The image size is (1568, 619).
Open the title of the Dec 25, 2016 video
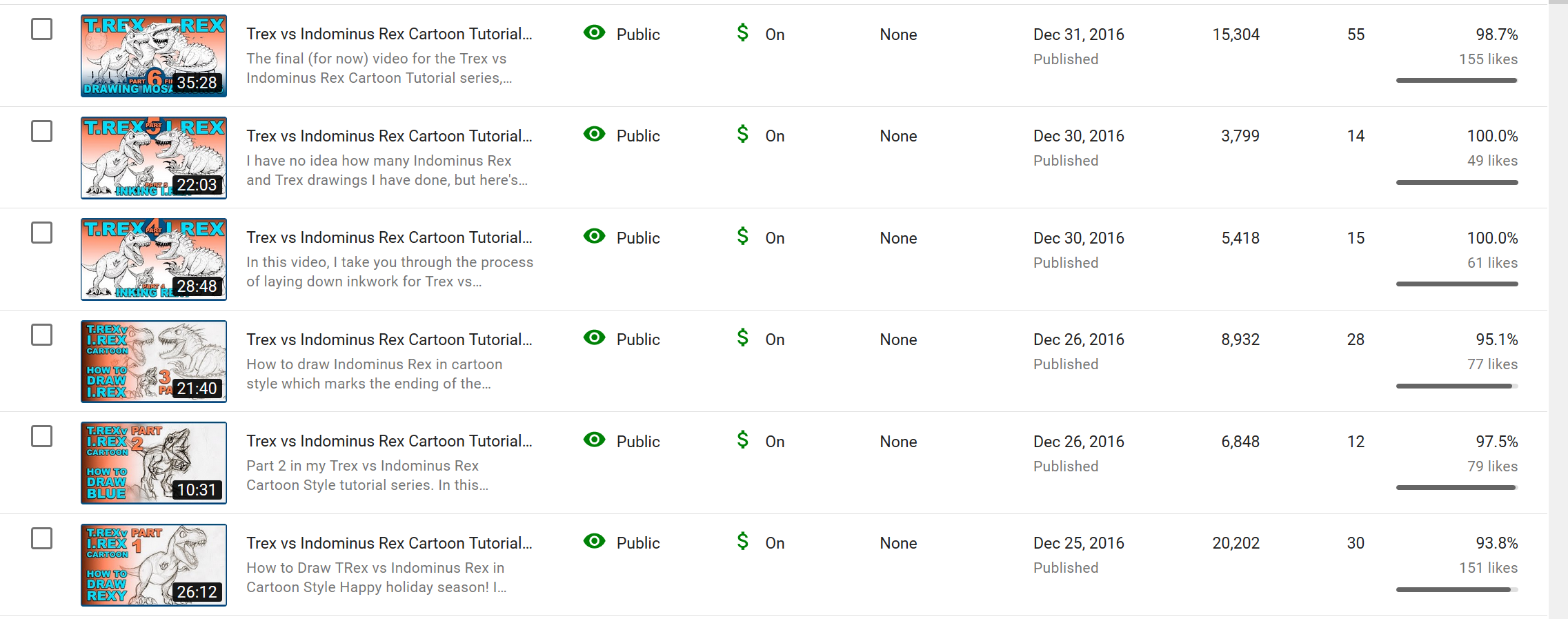[389, 543]
